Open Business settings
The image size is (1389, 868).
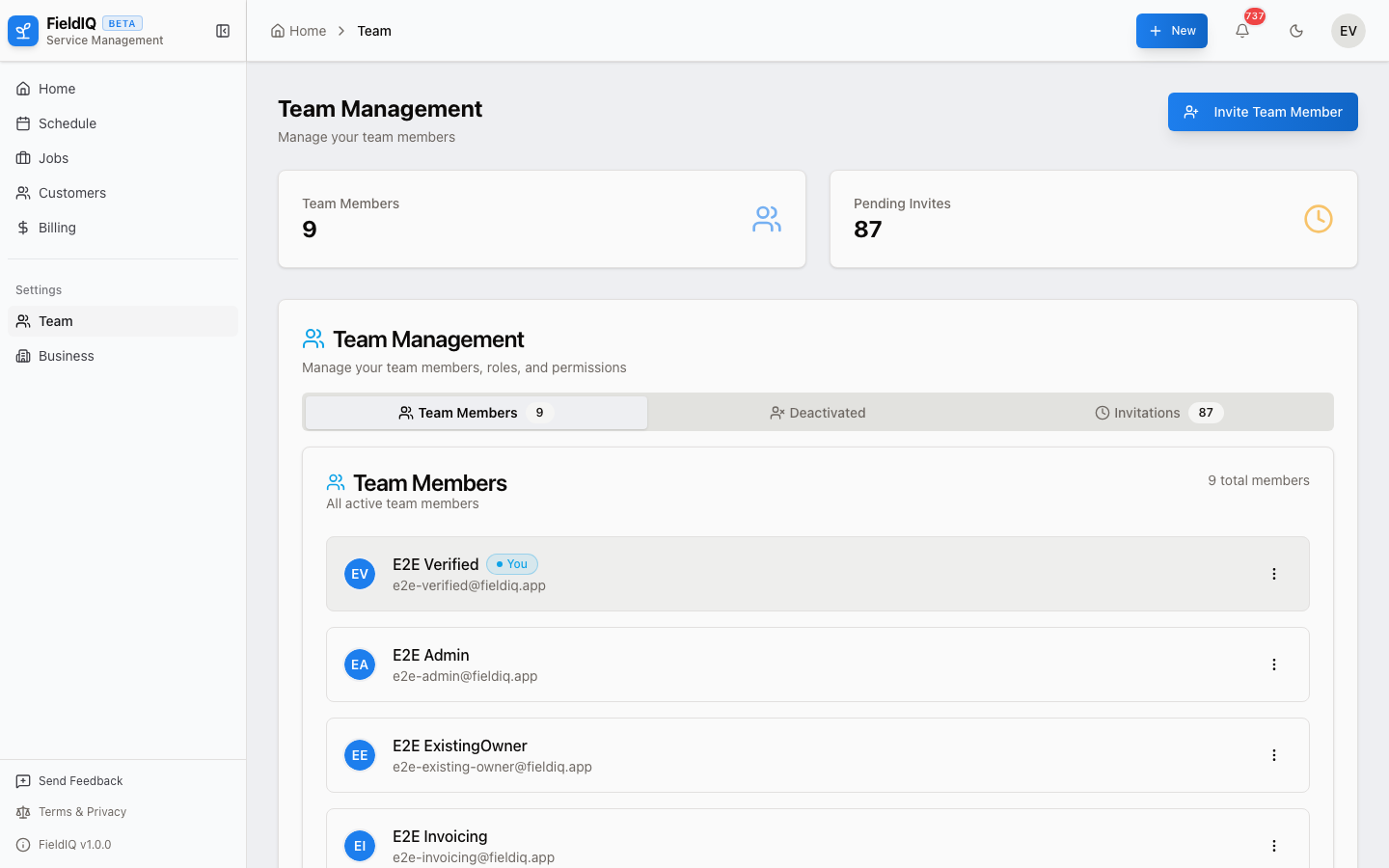[65, 356]
